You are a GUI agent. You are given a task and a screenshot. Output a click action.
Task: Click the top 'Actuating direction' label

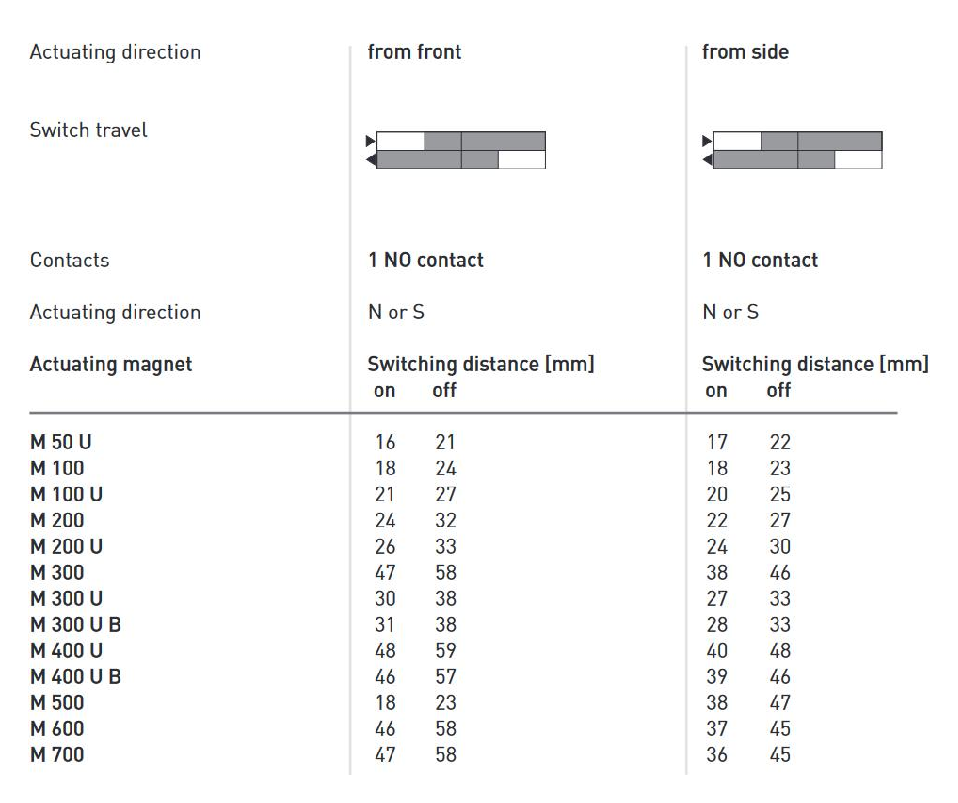[115, 52]
